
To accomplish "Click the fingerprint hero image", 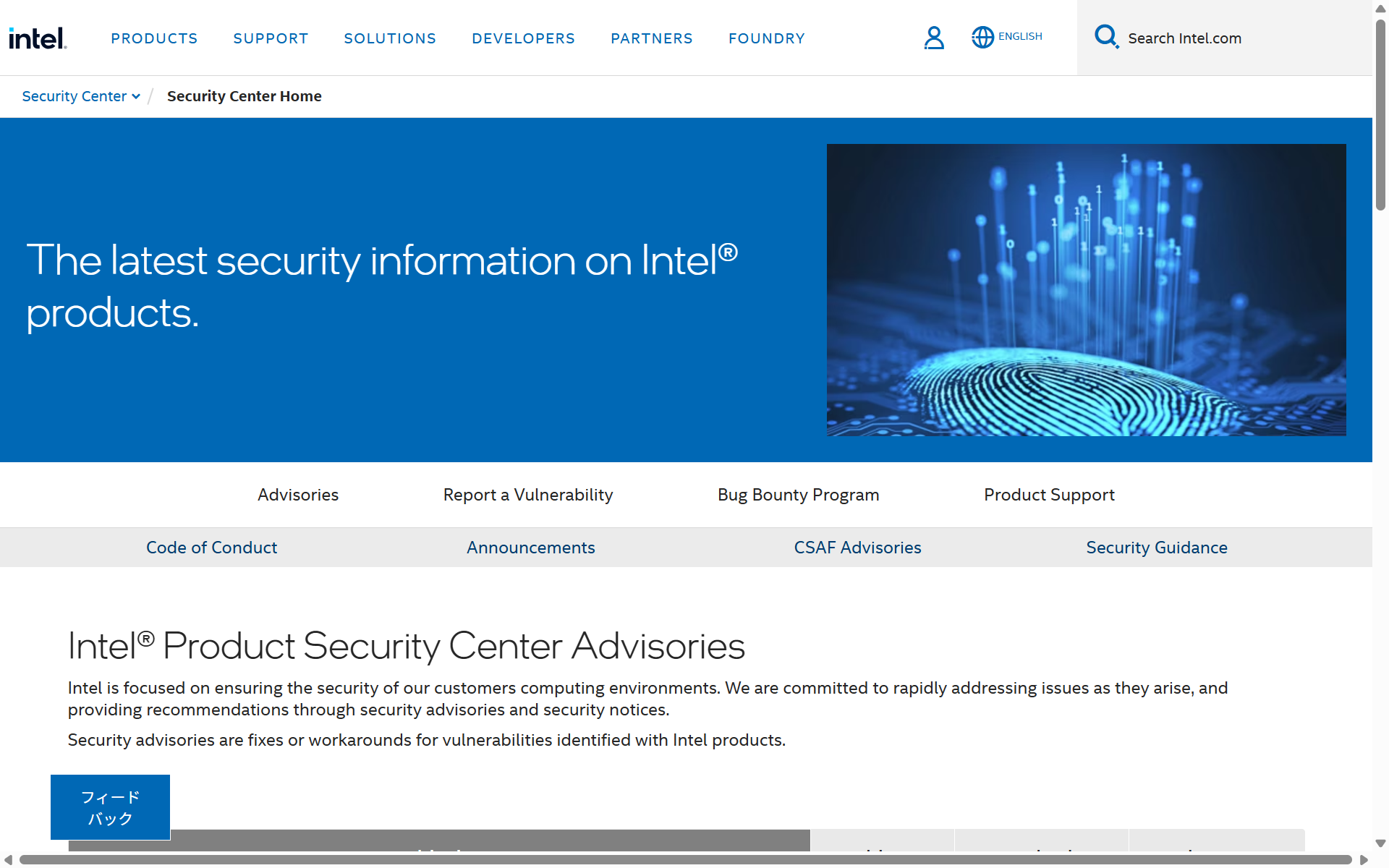I will 1086,289.
